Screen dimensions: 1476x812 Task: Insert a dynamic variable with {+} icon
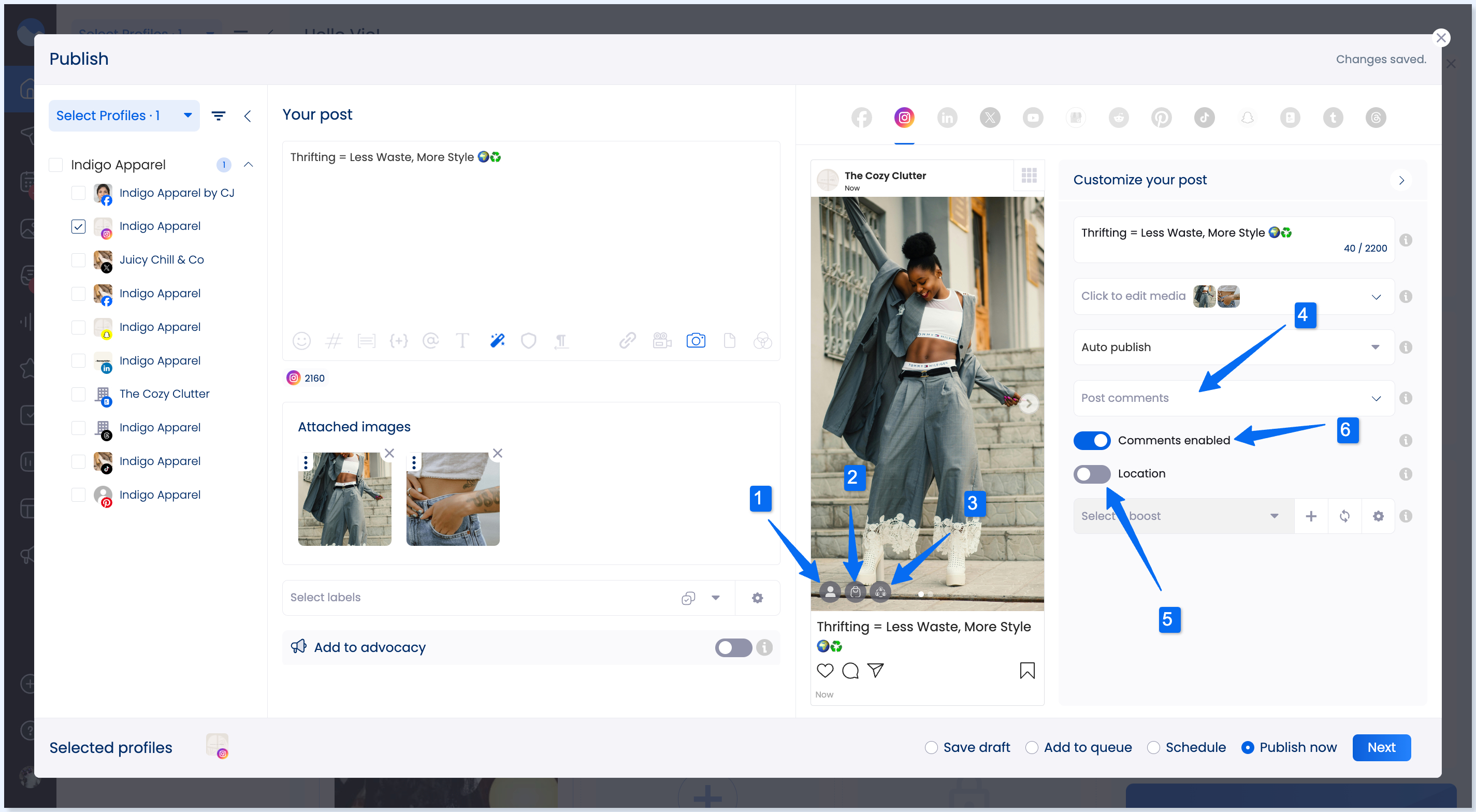point(399,341)
